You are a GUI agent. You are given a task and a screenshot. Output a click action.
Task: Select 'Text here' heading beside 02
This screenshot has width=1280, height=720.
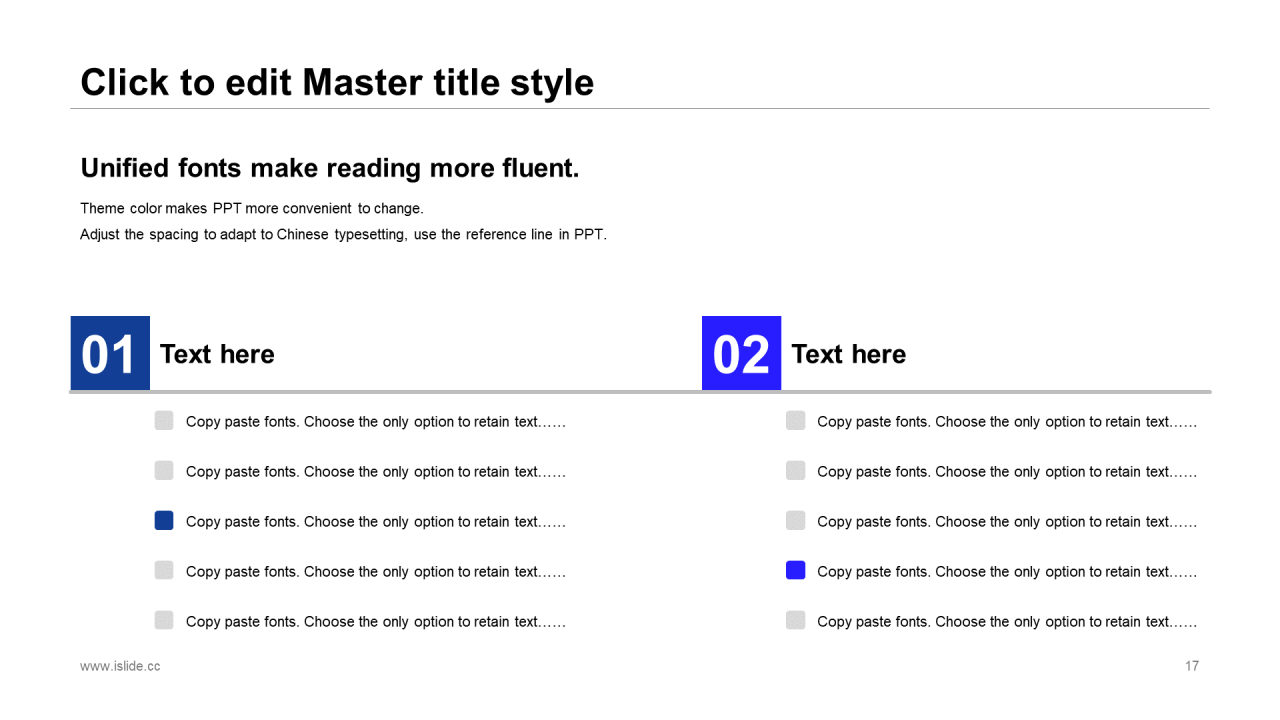(848, 354)
